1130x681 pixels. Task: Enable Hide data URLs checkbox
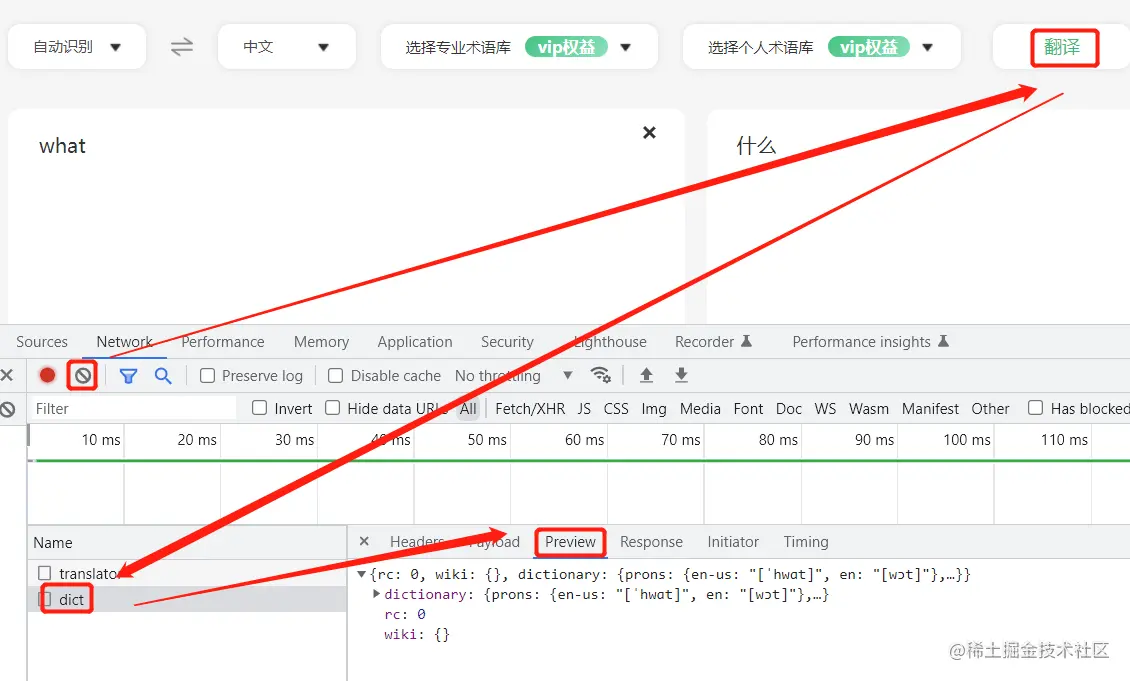pyautogui.click(x=332, y=408)
